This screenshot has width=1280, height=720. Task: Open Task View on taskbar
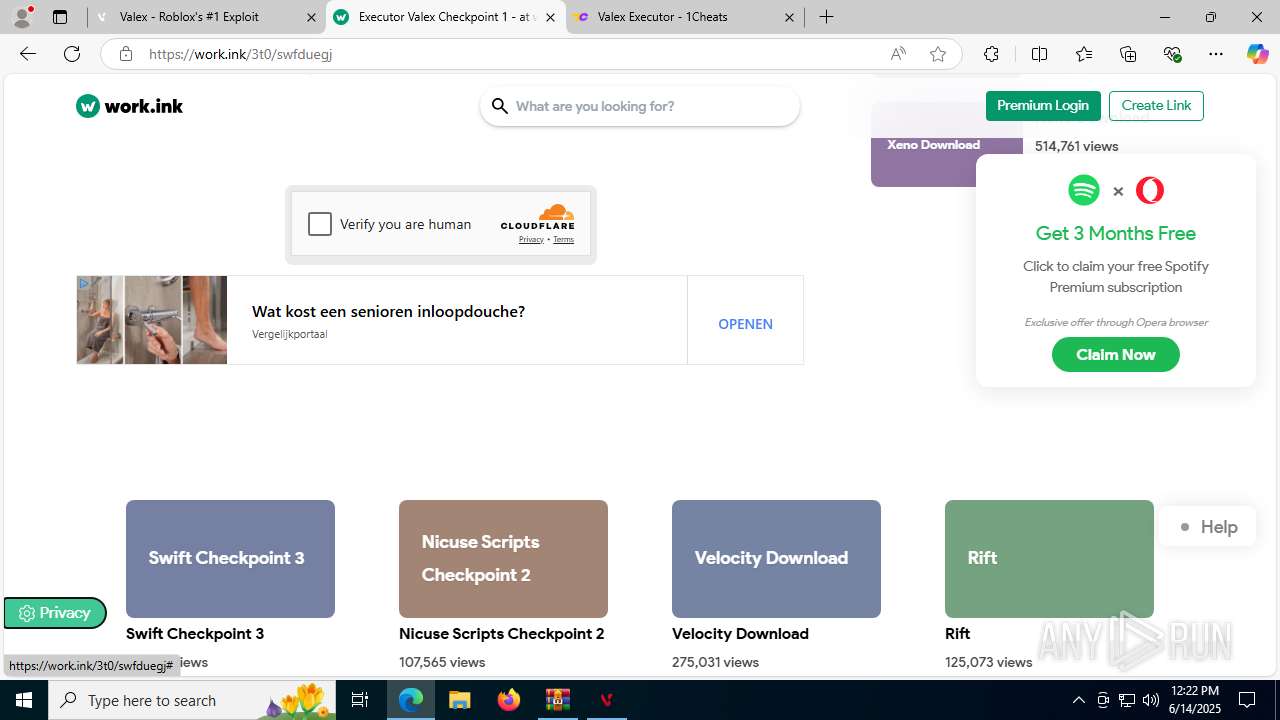pyautogui.click(x=360, y=700)
